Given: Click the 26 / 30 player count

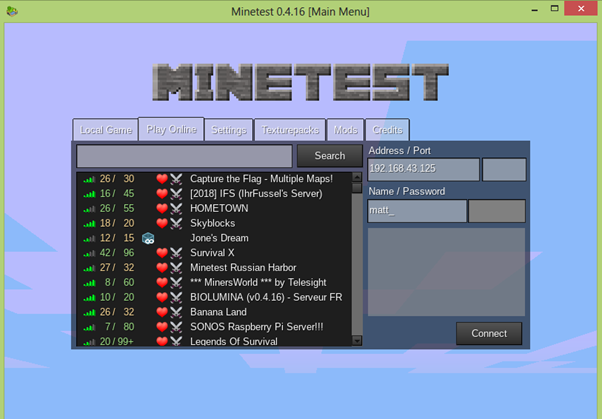Looking at the screenshot, I should click(x=117, y=179).
